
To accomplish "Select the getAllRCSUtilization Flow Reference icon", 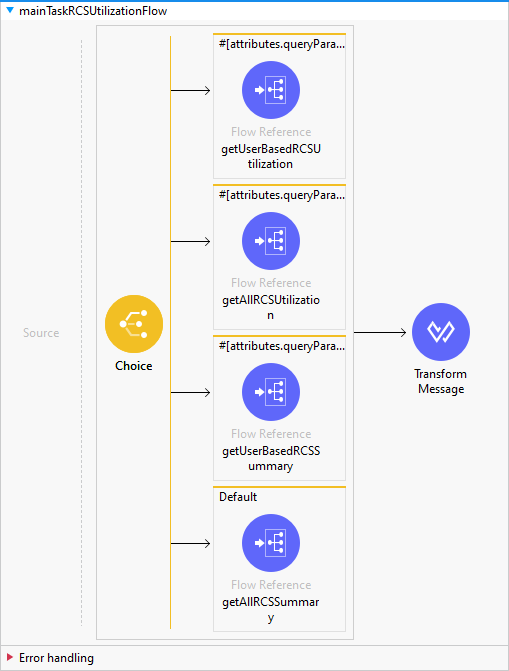I will 271,241.
